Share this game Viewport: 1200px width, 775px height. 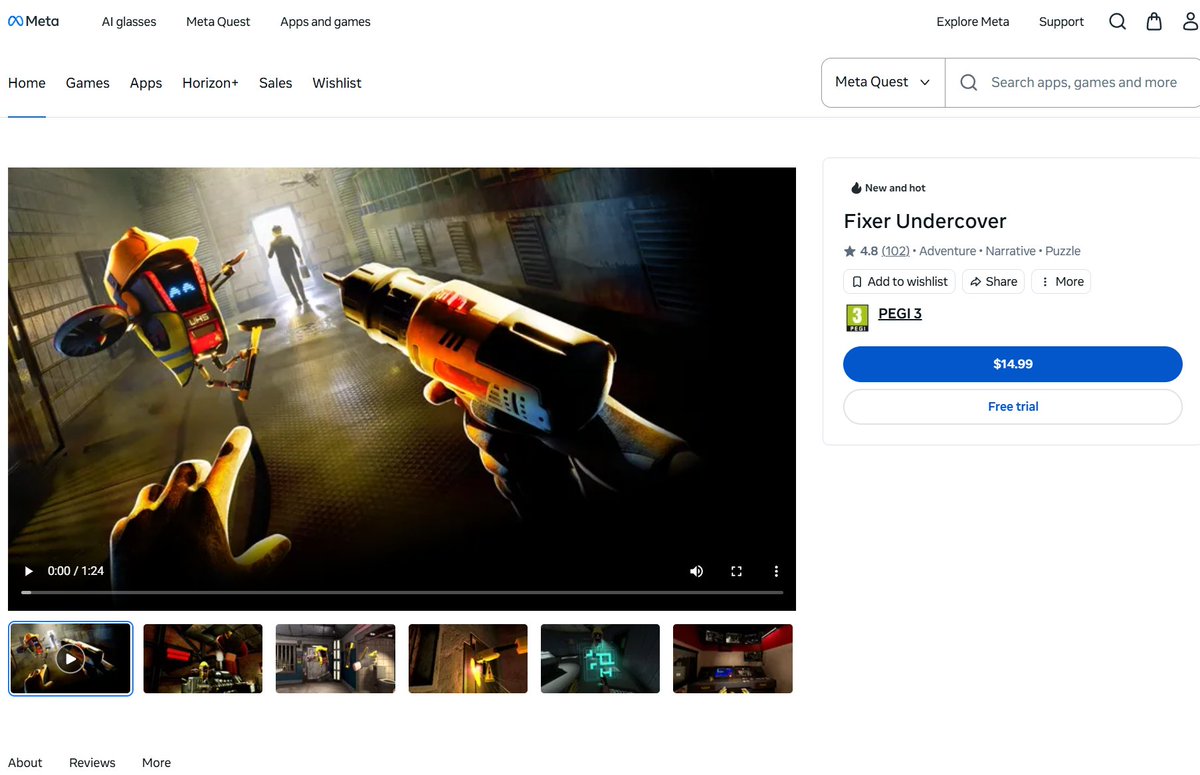click(x=993, y=282)
